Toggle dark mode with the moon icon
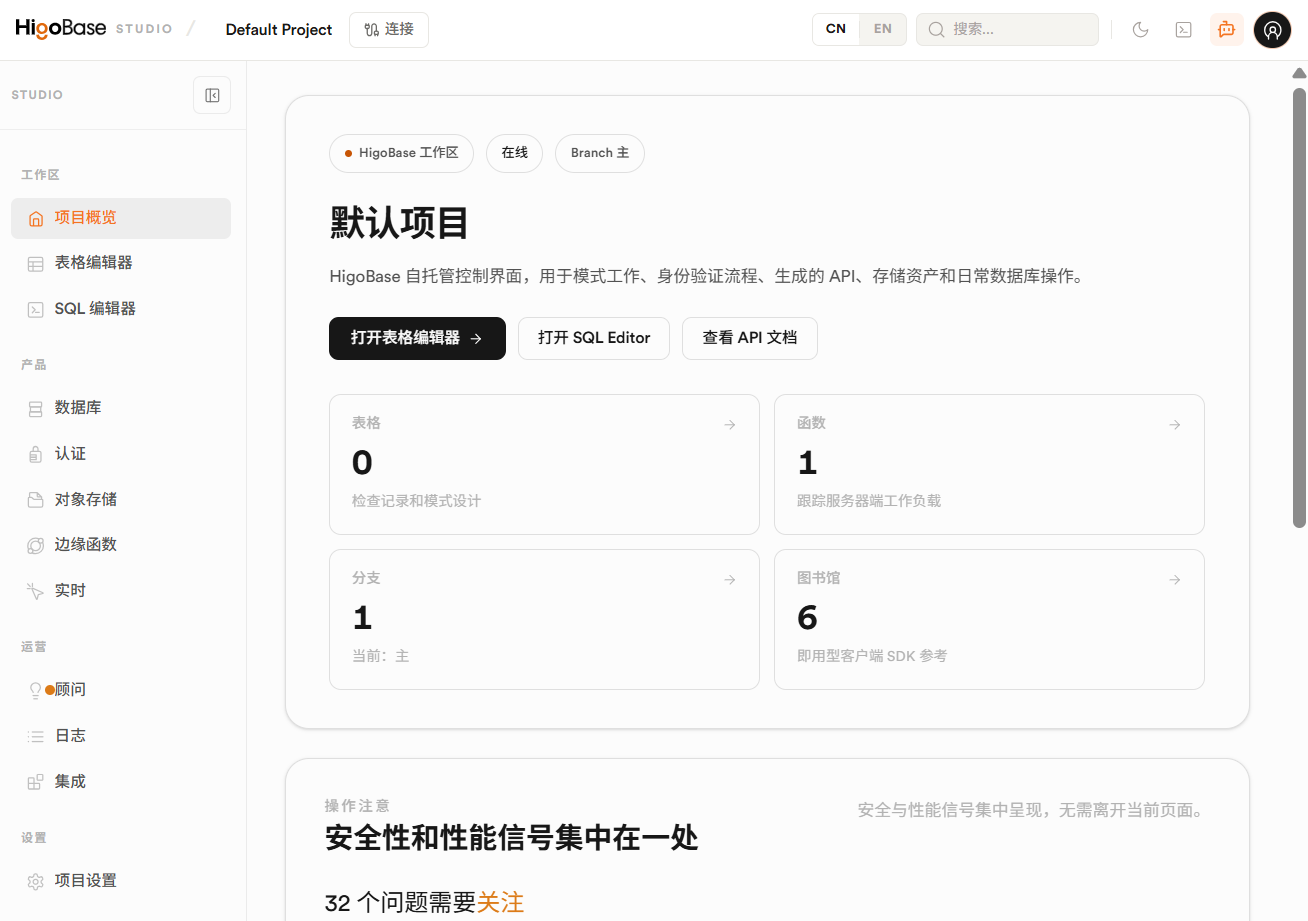 [x=1140, y=30]
